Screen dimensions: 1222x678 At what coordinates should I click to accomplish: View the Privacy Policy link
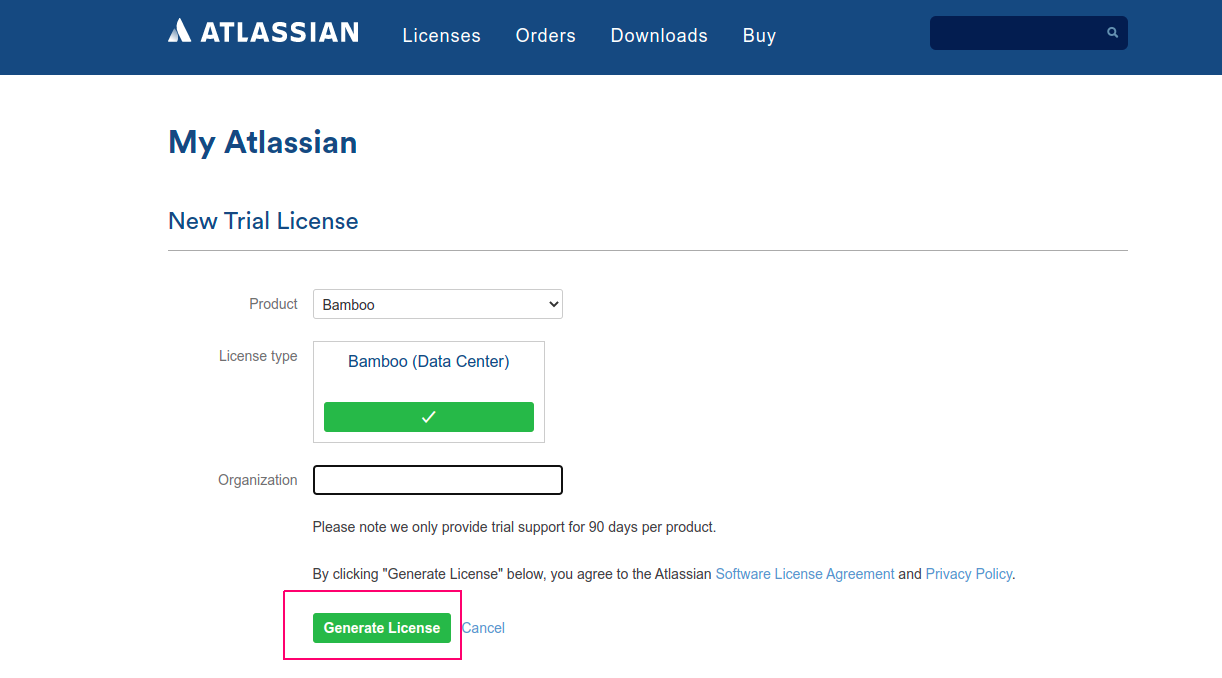click(x=968, y=574)
